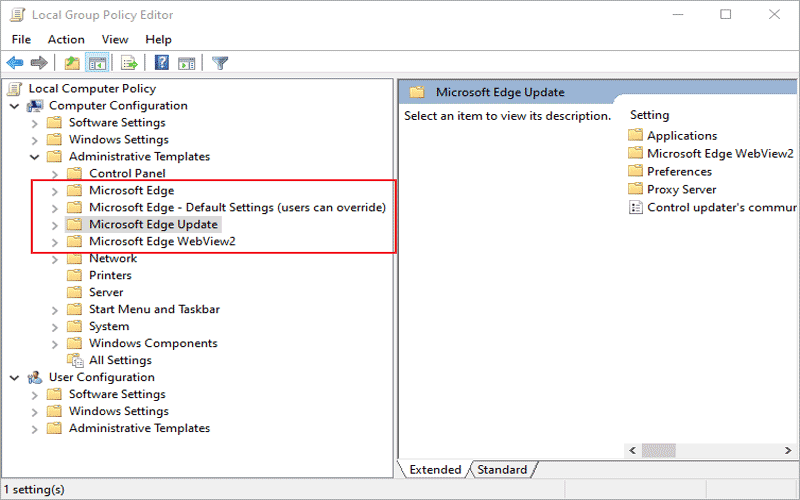The height and width of the screenshot is (500, 800).
Task: Click the scroll right arrow button
Action: (788, 451)
